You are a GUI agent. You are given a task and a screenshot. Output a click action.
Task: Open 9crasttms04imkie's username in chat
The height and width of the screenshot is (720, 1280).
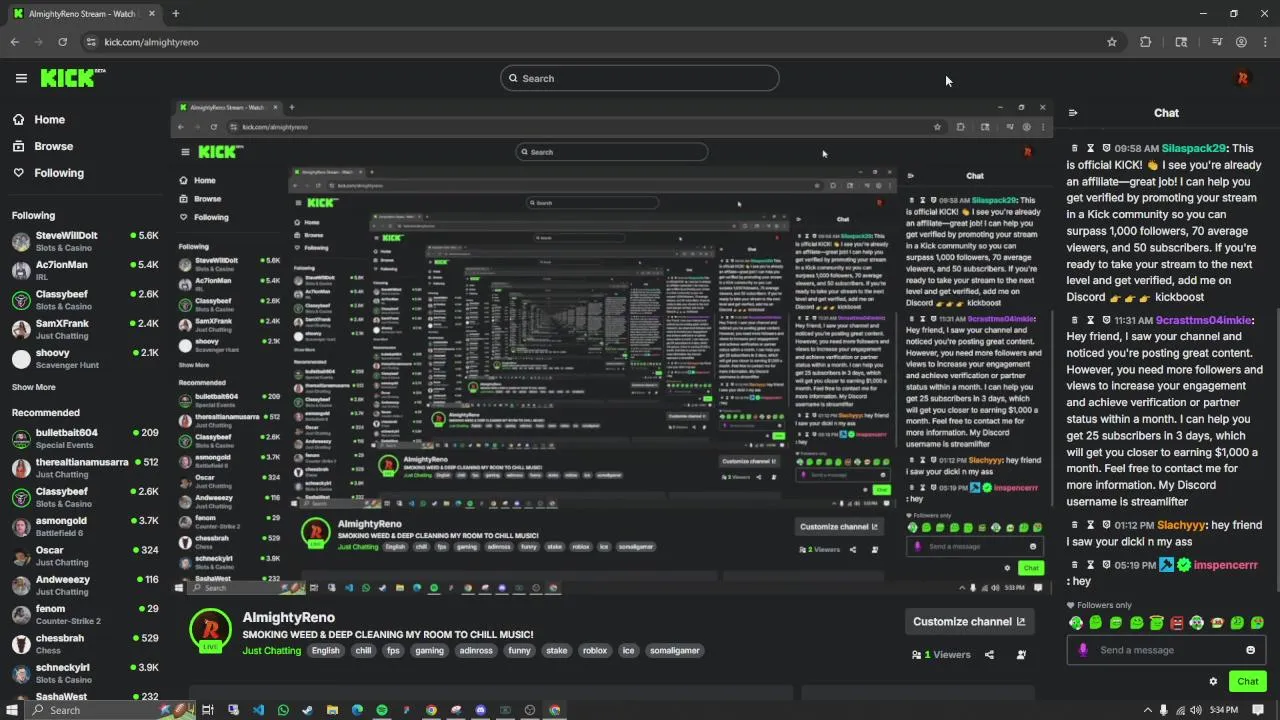pos(1203,320)
